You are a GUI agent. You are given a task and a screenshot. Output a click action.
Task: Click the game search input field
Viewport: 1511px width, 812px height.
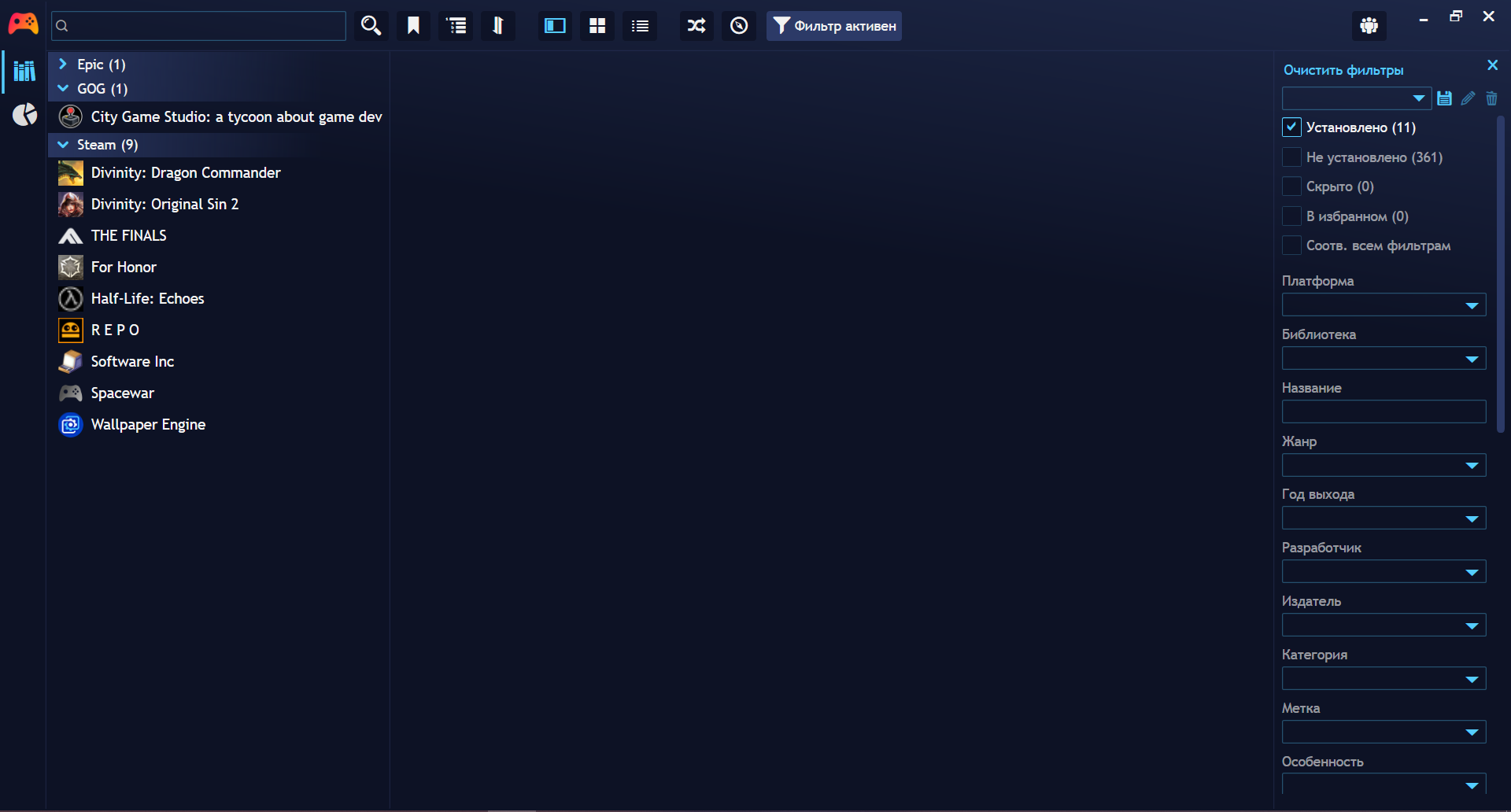pos(198,26)
